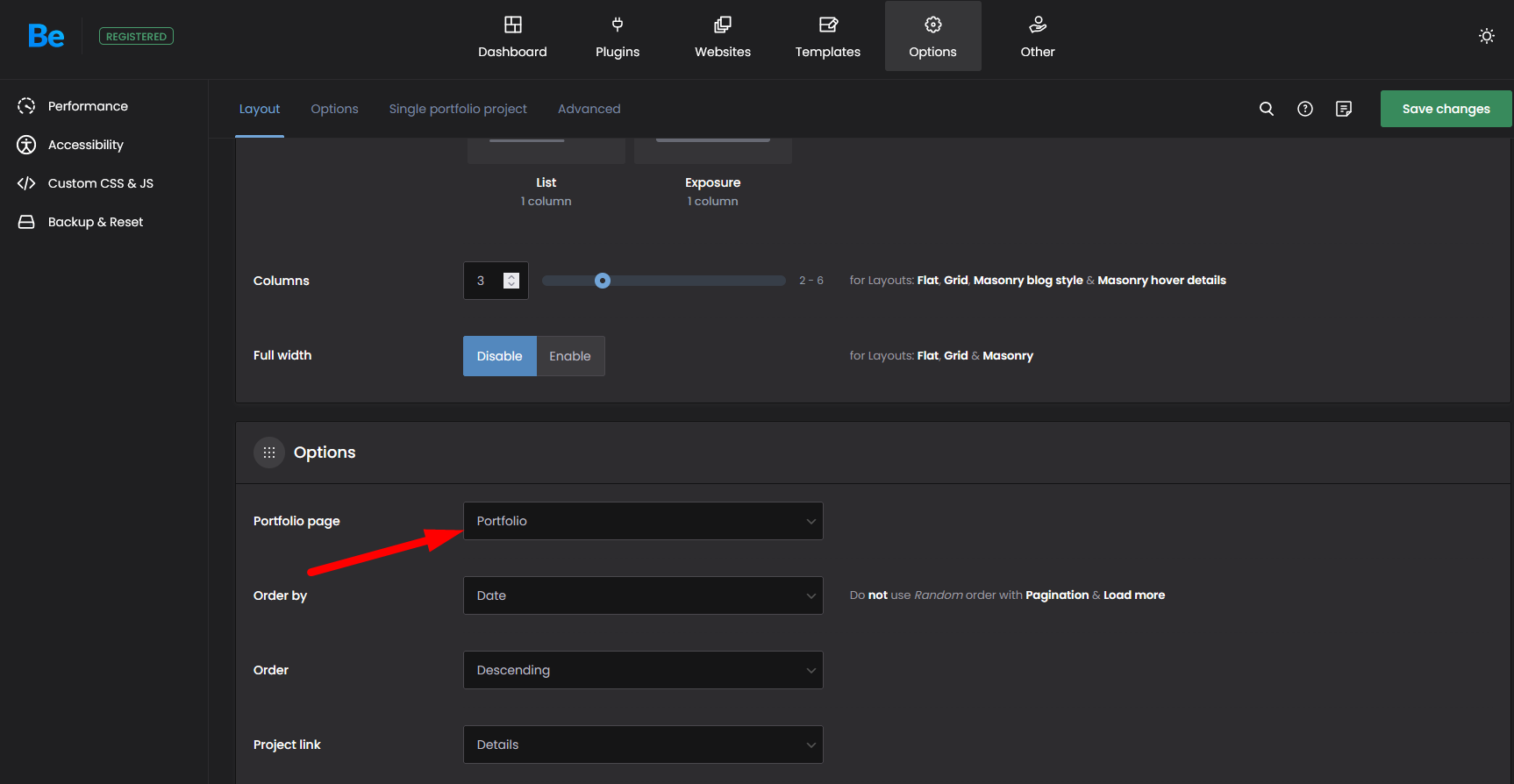Click the Project link label
This screenshot has width=1514, height=784.
pos(287,745)
